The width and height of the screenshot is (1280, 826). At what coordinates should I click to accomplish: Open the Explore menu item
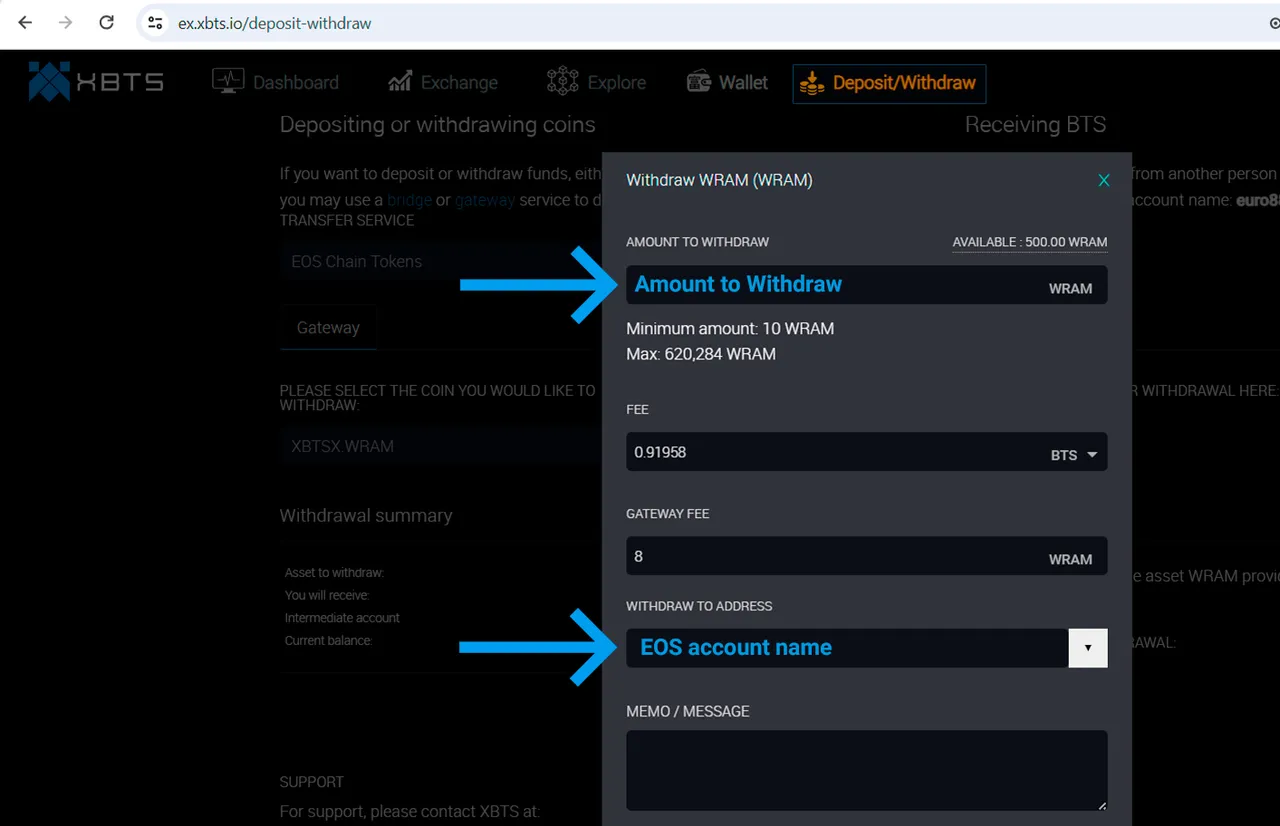click(x=597, y=82)
